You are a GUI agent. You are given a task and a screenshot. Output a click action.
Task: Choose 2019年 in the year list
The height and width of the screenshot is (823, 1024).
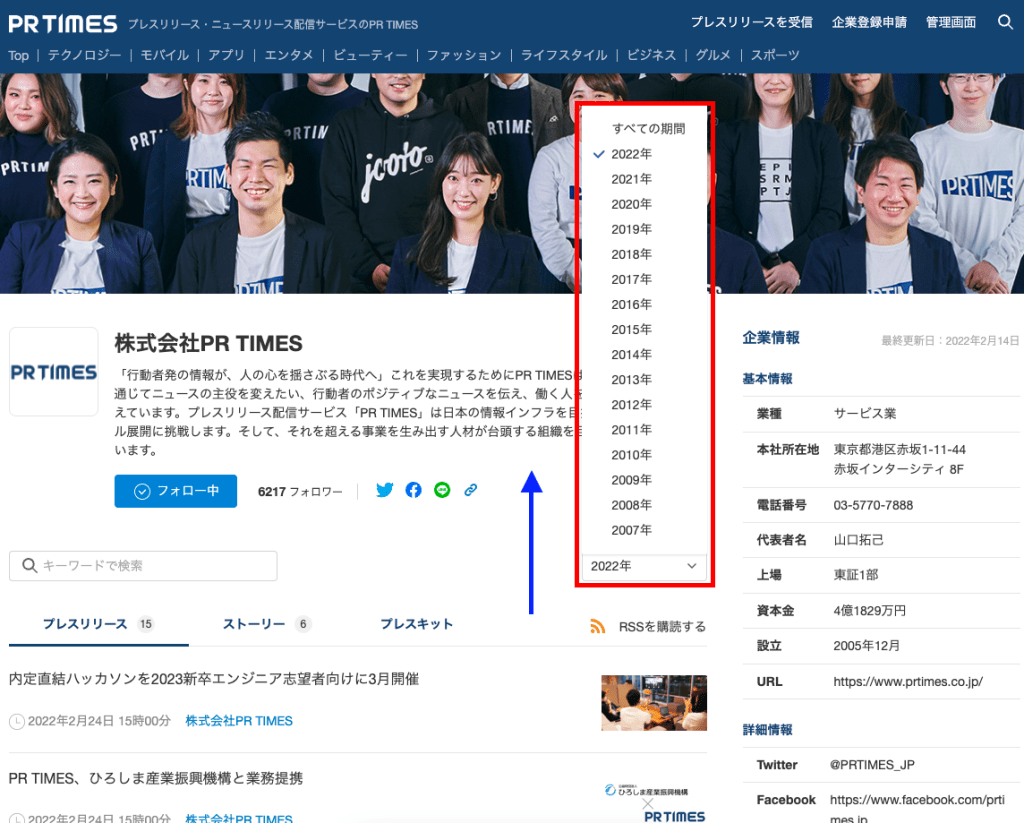tap(632, 229)
